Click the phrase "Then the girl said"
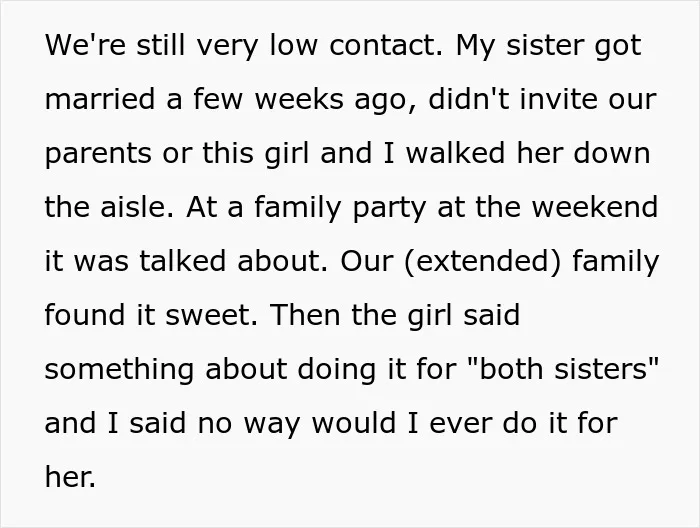The width and height of the screenshot is (700, 528). (x=395, y=315)
